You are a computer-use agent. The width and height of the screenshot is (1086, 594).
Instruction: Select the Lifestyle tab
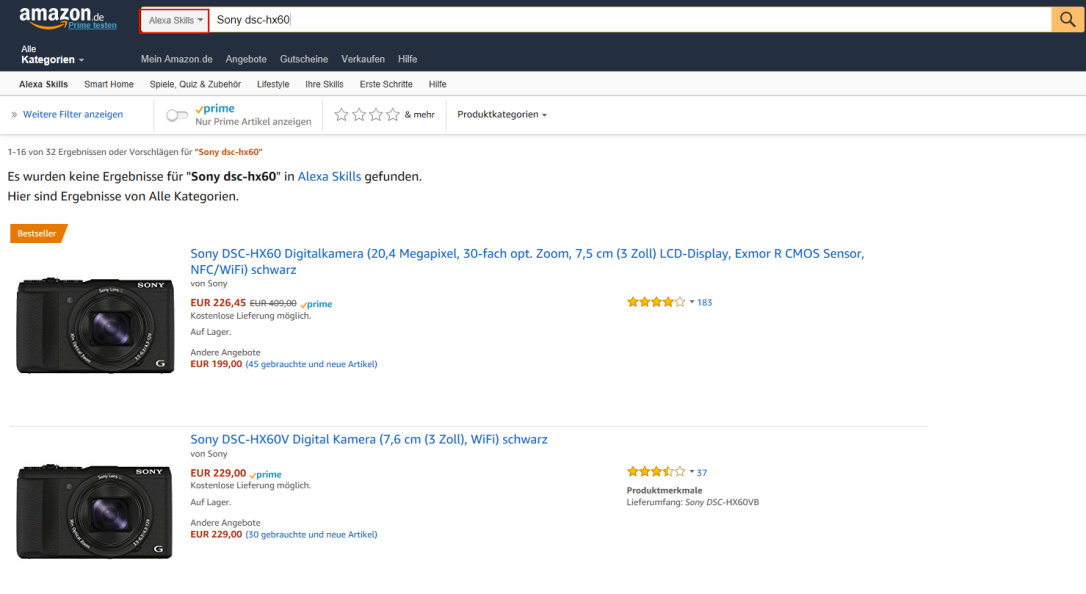[x=273, y=84]
